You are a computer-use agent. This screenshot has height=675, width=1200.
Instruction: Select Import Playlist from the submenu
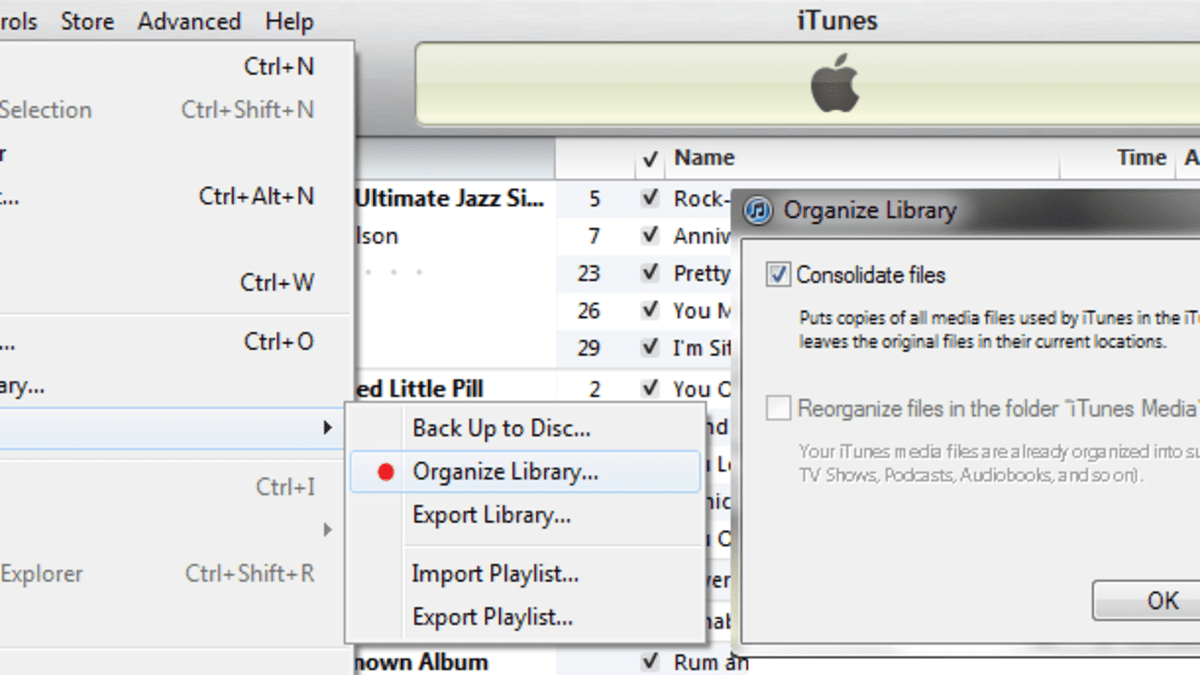495,573
